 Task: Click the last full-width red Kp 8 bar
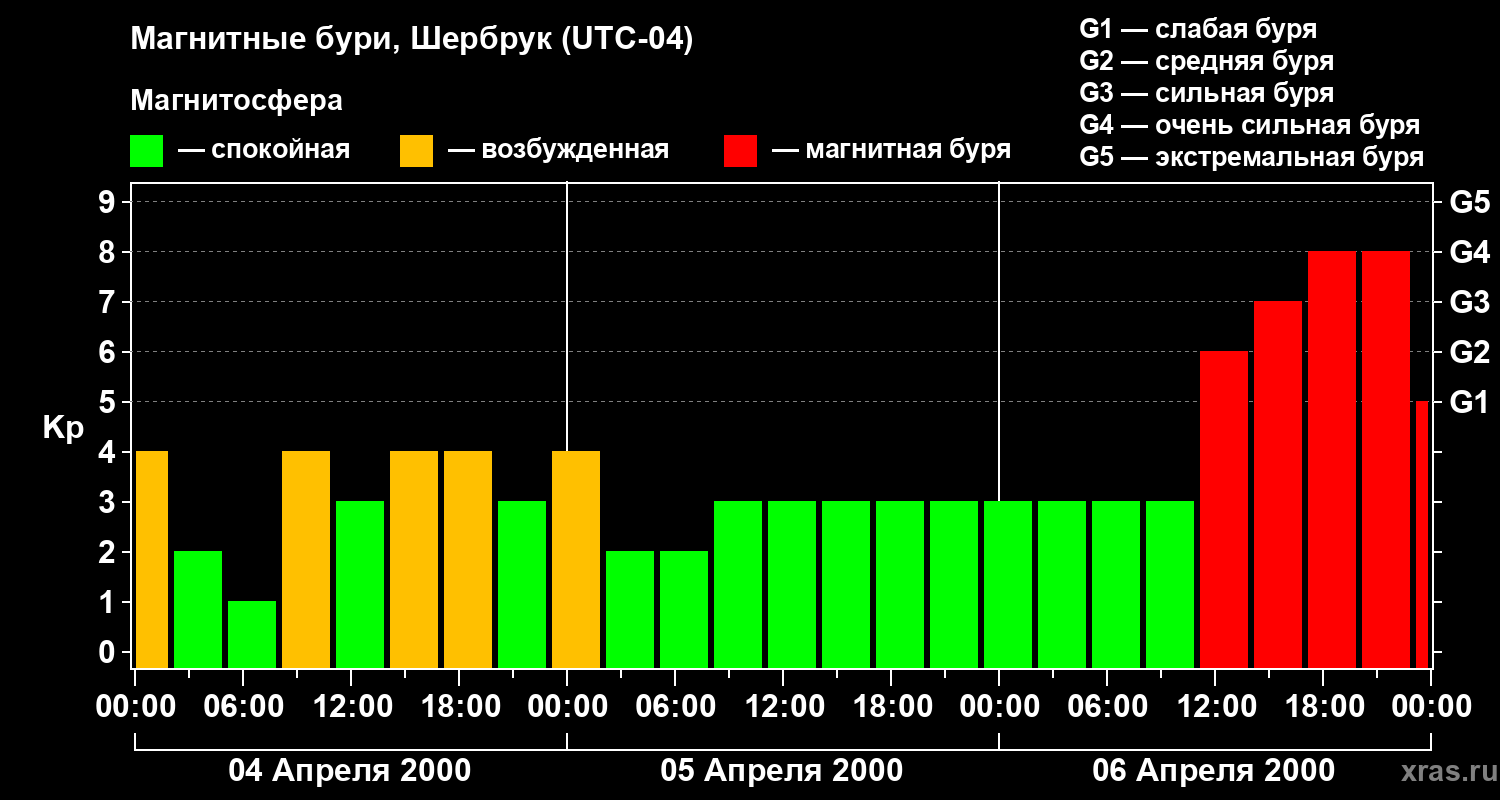point(1386,459)
